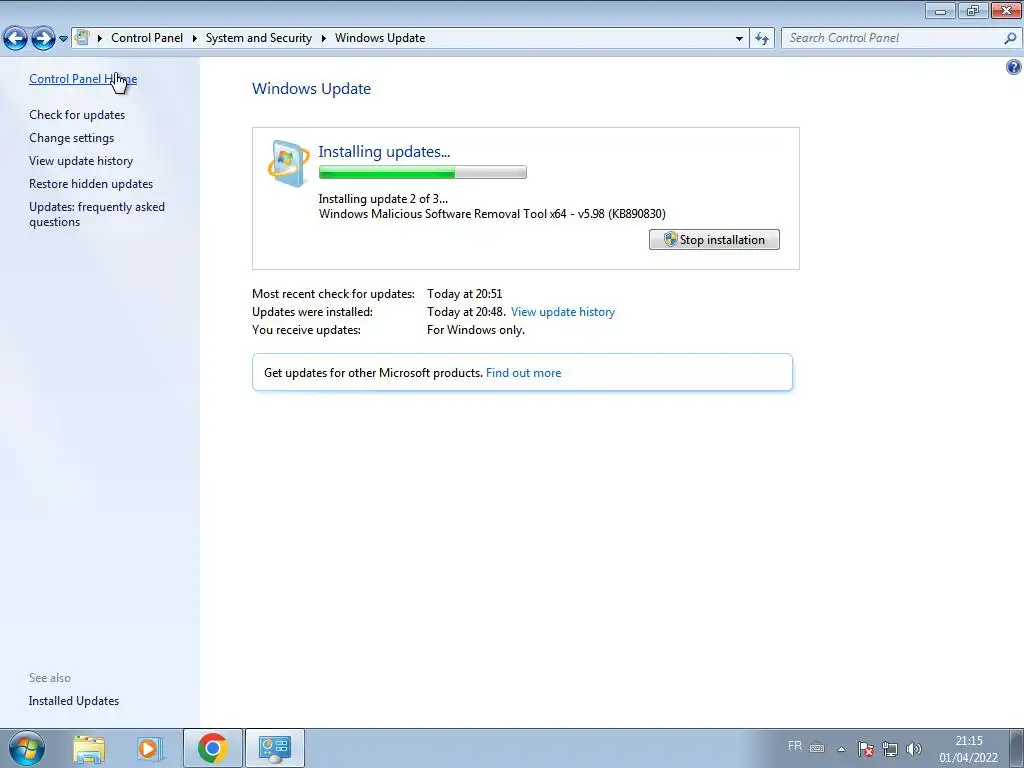Click Check for updates
Screen dimensions: 1024x768
click(77, 115)
